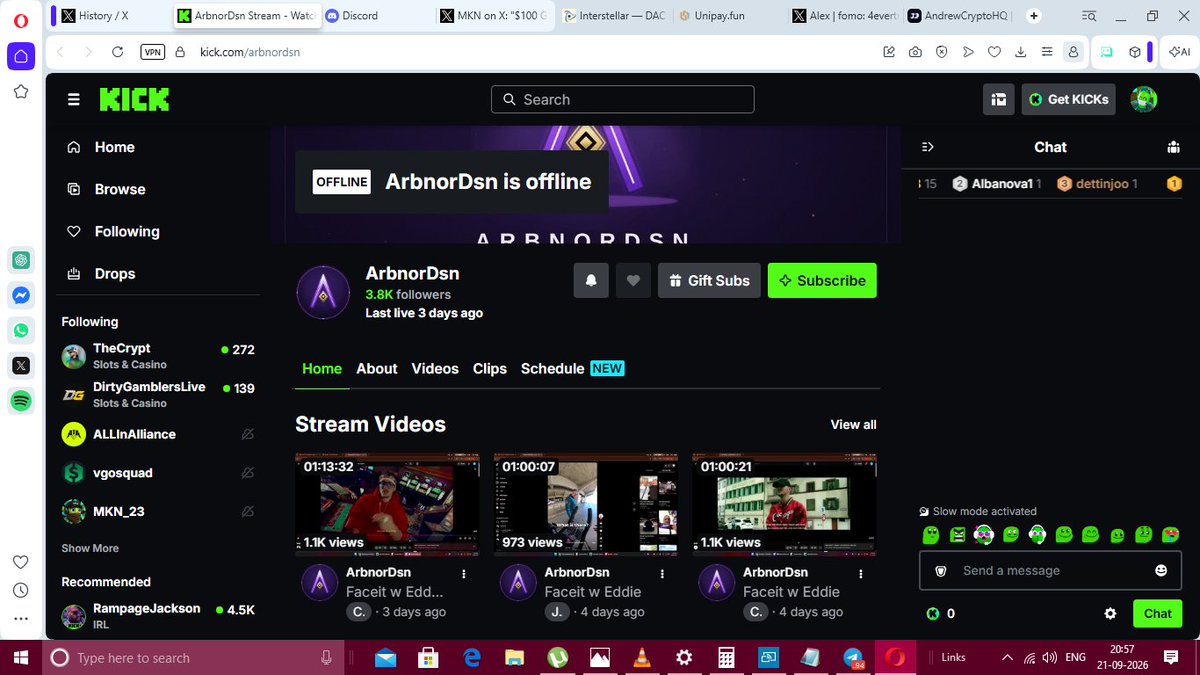Image resolution: width=1200 pixels, height=675 pixels.
Task: Add a new browser tab
Action: point(1034,16)
